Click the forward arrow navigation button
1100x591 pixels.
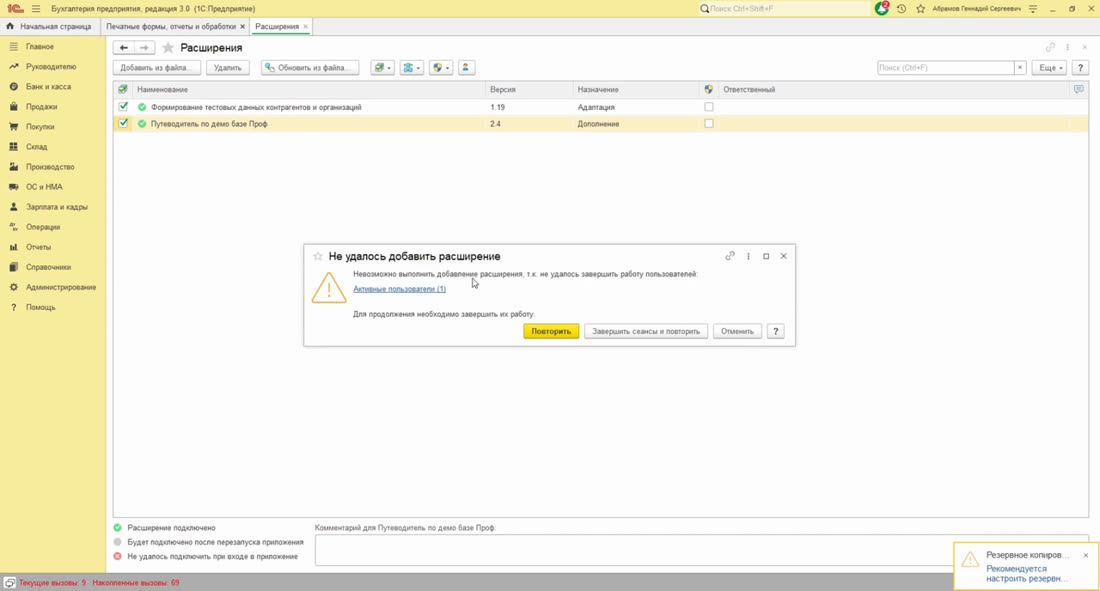[144, 48]
